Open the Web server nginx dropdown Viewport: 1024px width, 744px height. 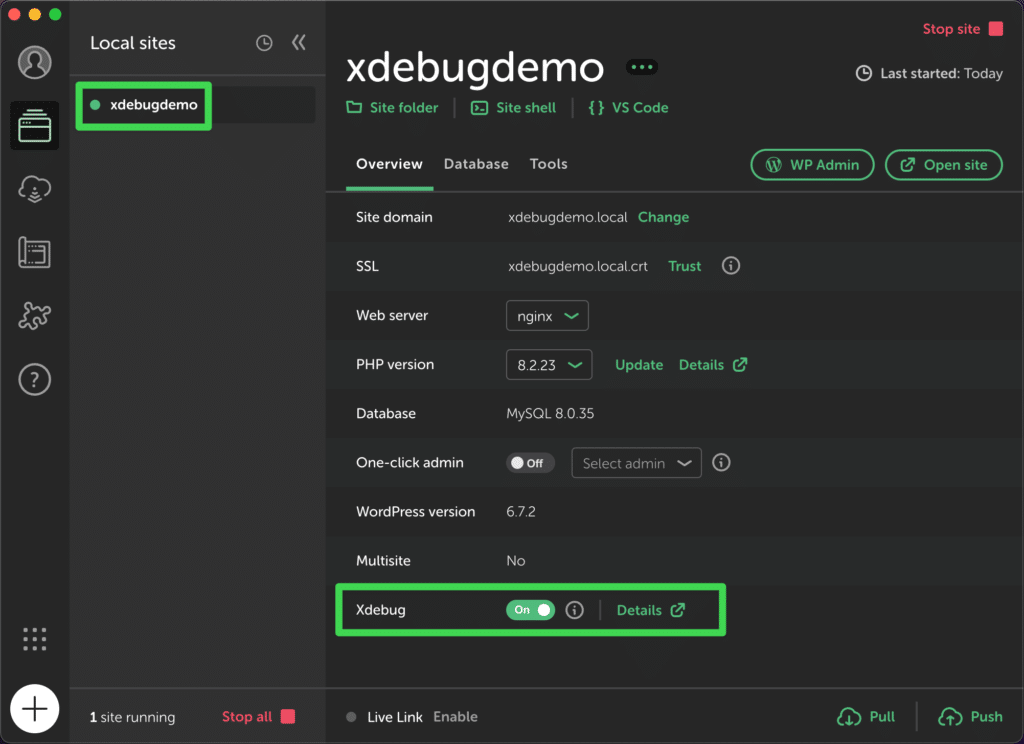(547, 316)
